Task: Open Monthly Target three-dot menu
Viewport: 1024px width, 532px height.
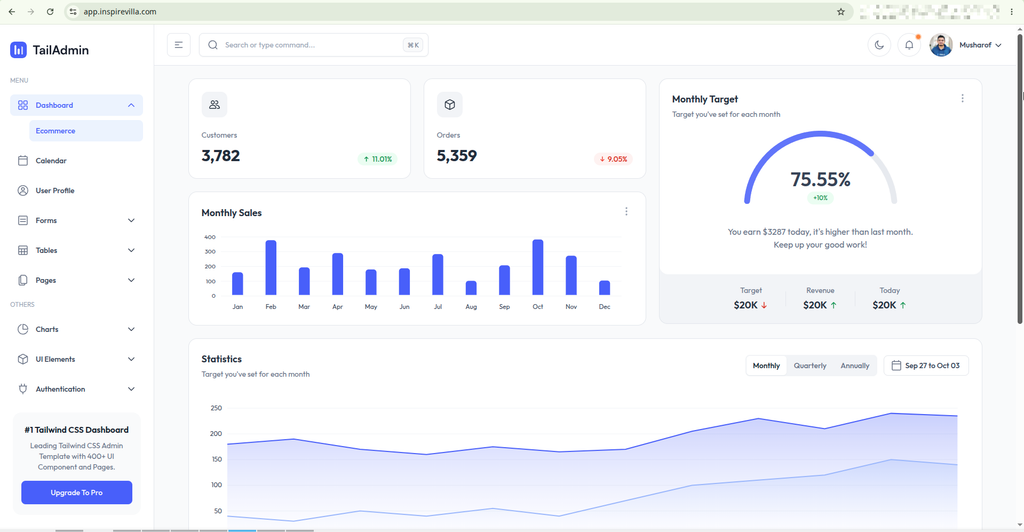Action: [962, 99]
